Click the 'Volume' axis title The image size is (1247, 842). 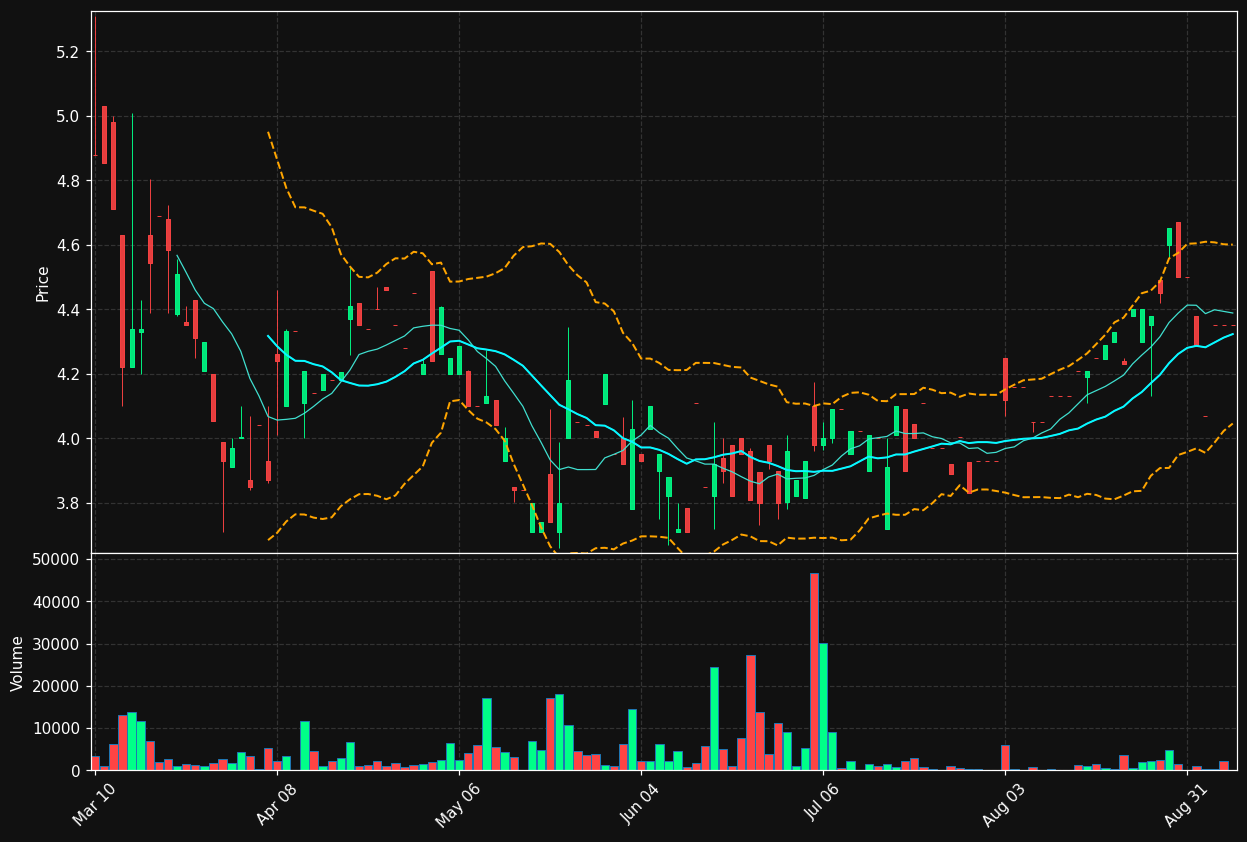(x=18, y=663)
